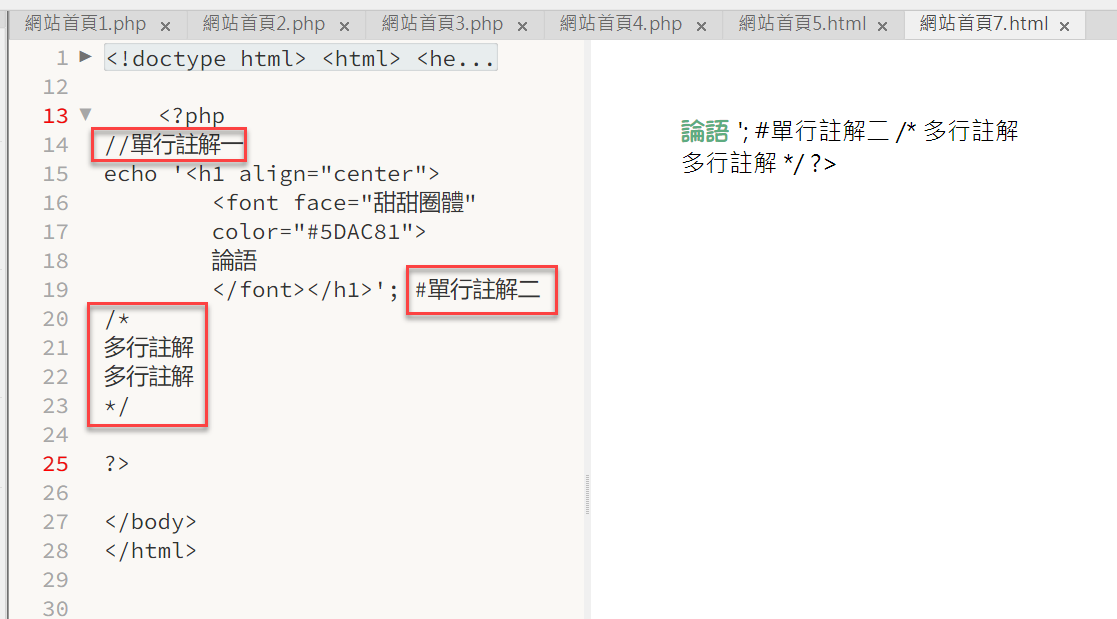Close the 網站首頁3.php tab

522,26
